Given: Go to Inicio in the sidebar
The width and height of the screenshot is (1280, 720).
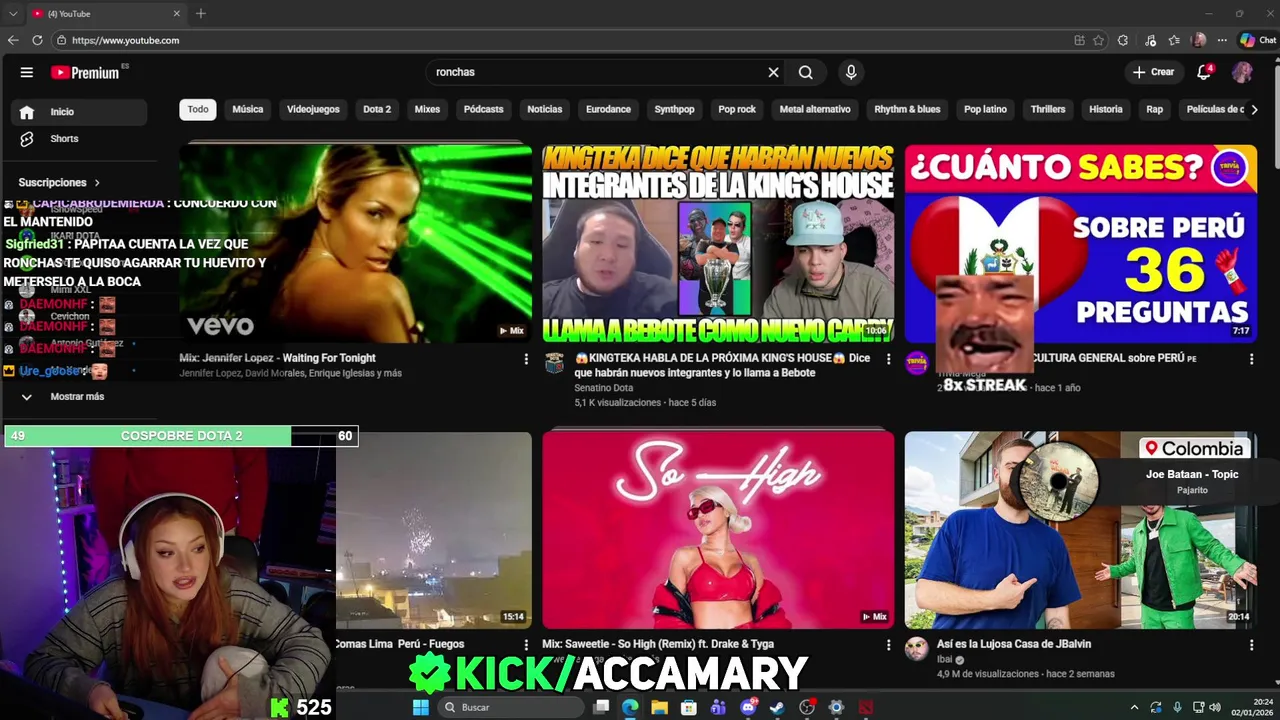Looking at the screenshot, I should tap(80, 112).
